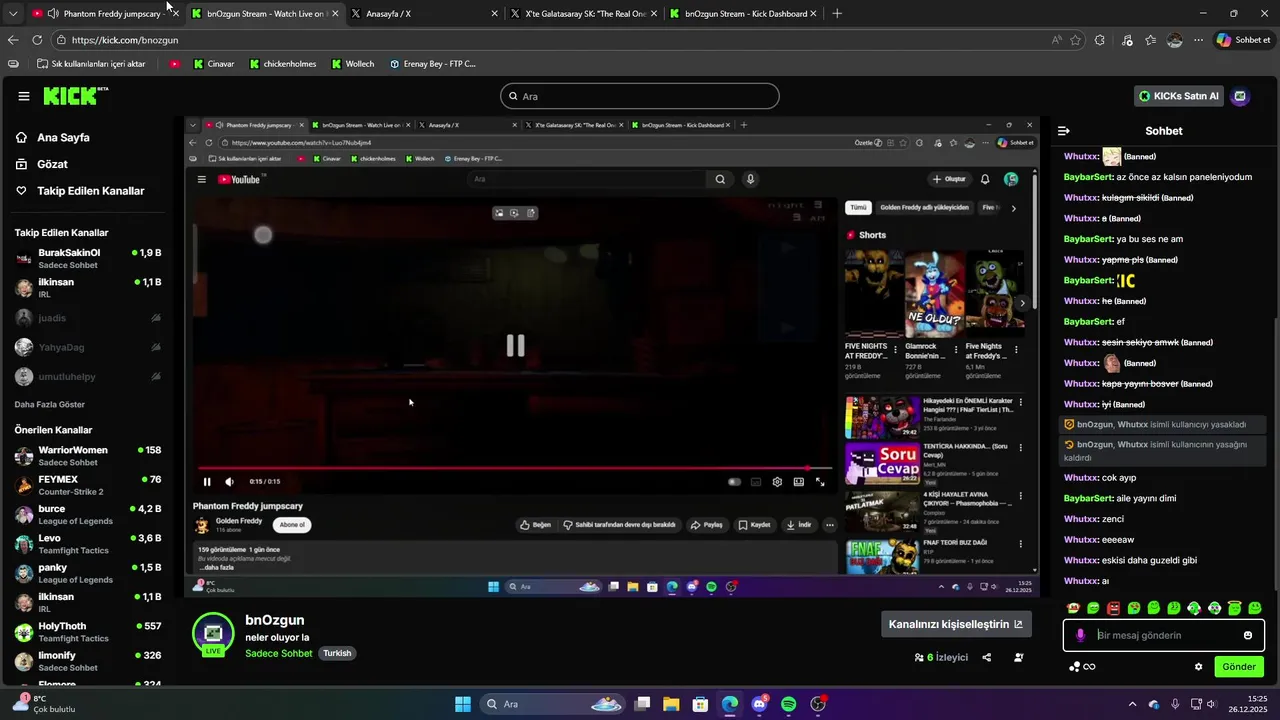Click the user icon right of share

tap(1018, 657)
